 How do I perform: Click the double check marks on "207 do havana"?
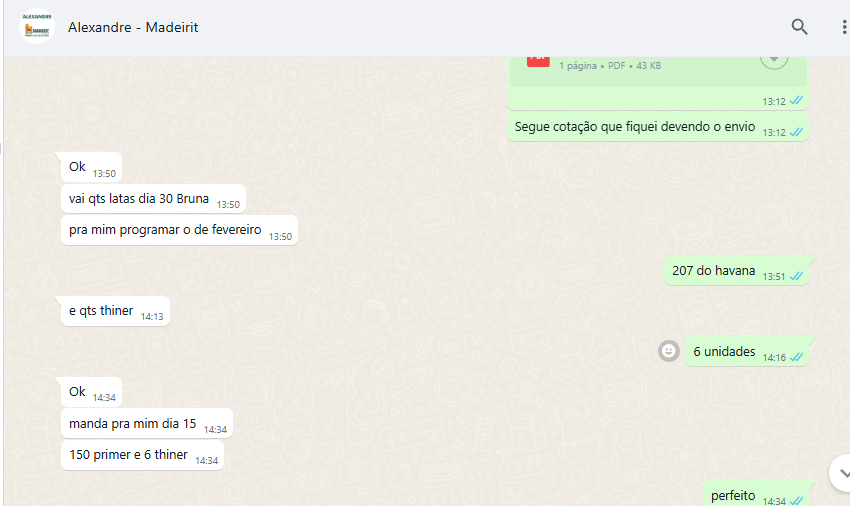(796, 276)
